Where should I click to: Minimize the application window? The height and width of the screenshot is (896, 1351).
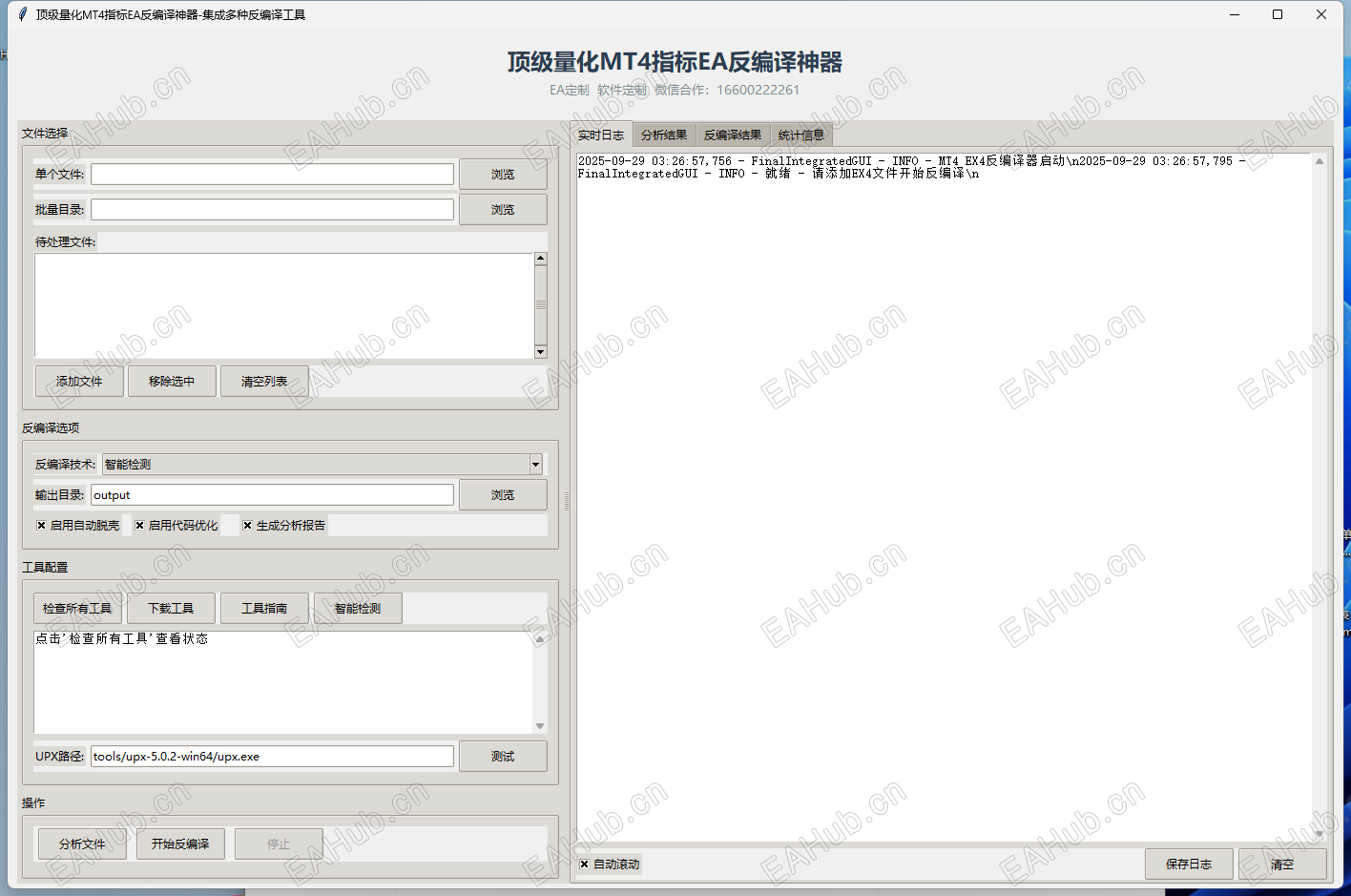[1235, 14]
